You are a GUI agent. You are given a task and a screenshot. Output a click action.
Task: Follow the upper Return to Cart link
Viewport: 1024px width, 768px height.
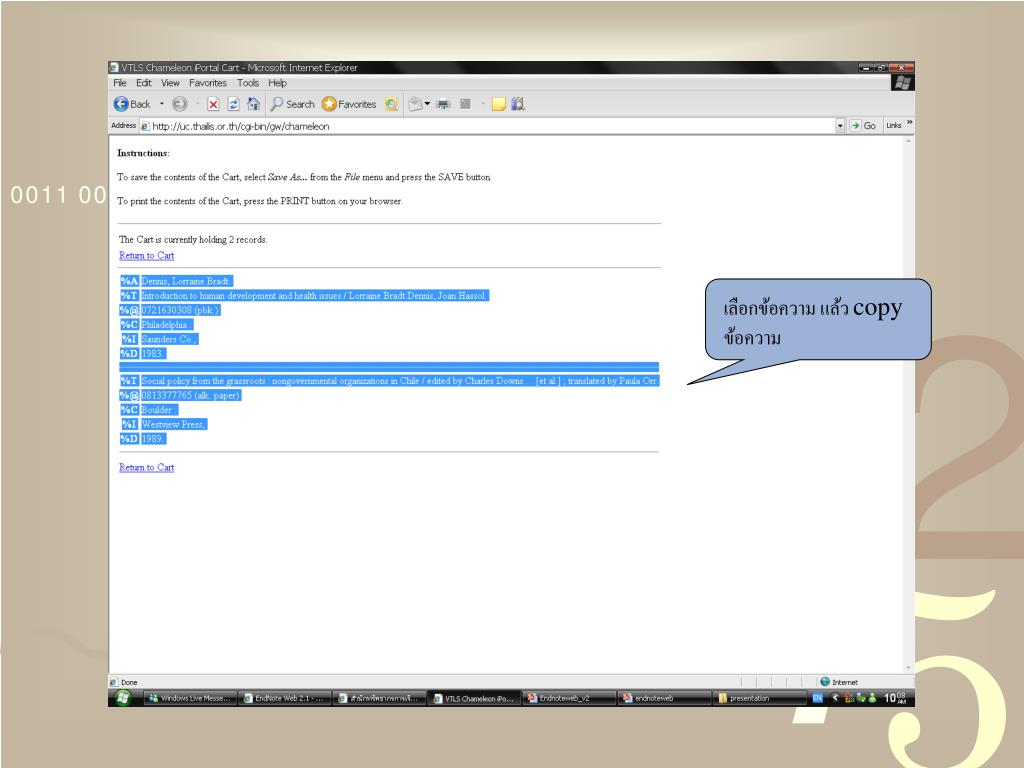146,255
